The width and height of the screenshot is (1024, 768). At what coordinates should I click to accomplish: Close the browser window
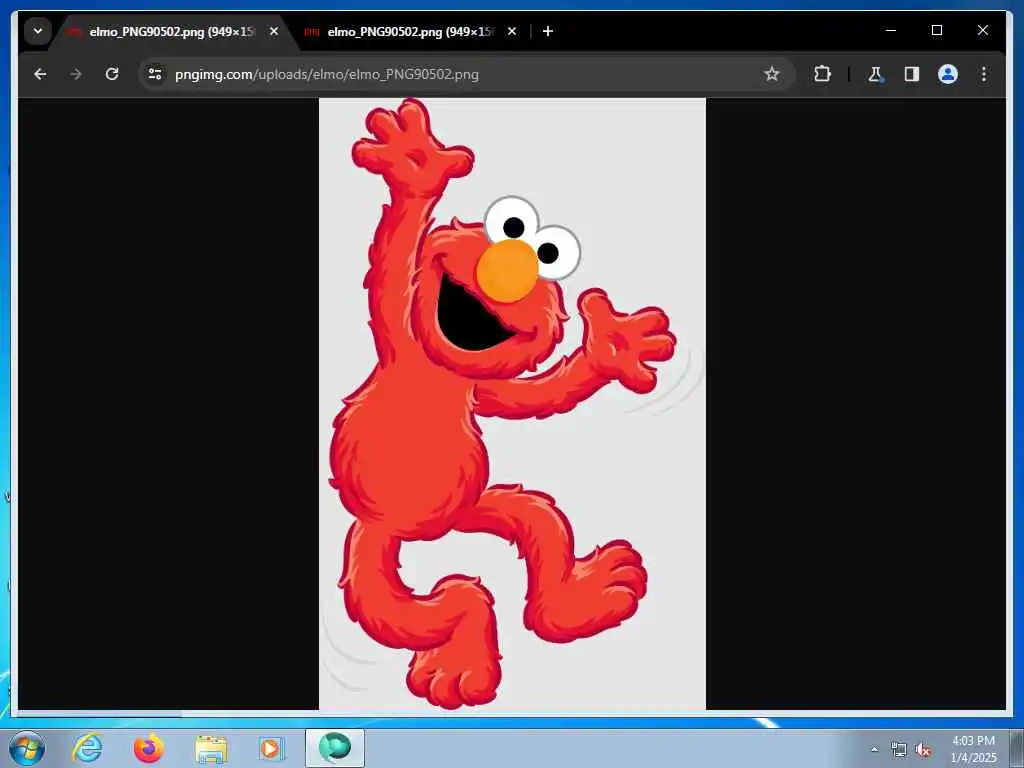983,31
